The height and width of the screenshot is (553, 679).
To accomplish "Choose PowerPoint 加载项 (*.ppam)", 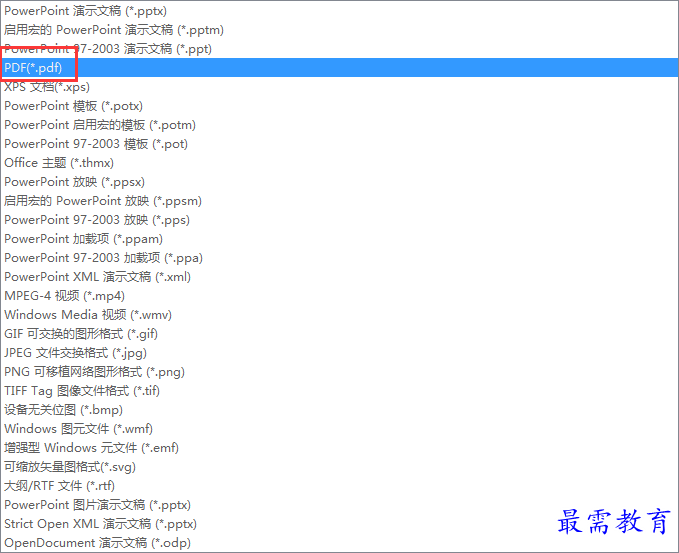I will pos(339,239).
